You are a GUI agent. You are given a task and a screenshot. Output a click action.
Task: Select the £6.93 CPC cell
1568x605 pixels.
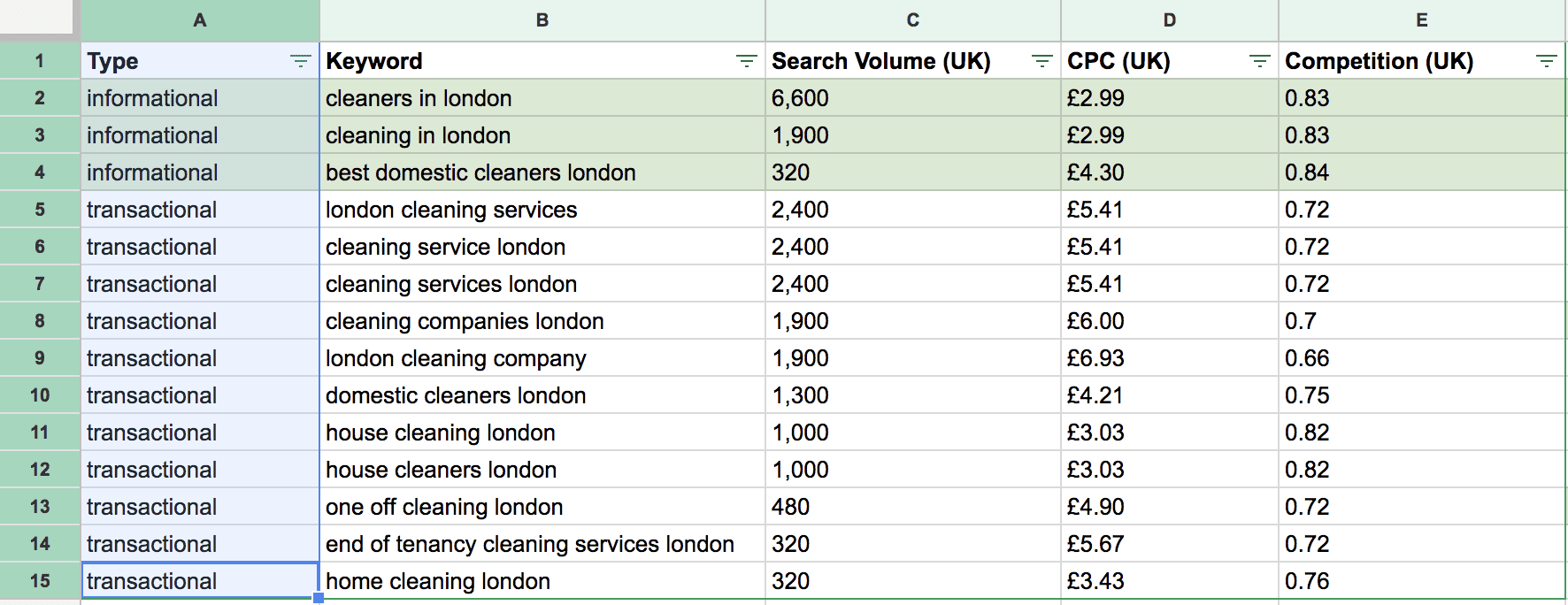click(1095, 358)
